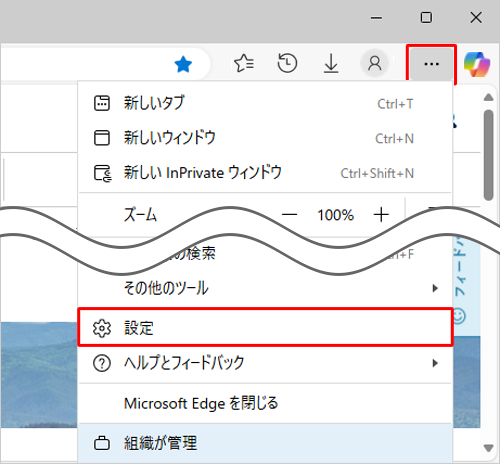The height and width of the screenshot is (464, 500).
Task: Click the vertical scrollbar thumb
Action: pyautogui.click(x=489, y=155)
